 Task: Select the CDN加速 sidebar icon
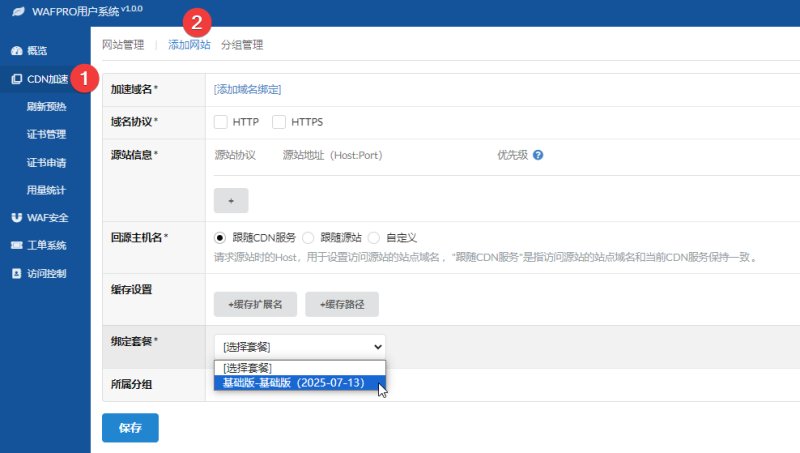pyautogui.click(x=17, y=79)
